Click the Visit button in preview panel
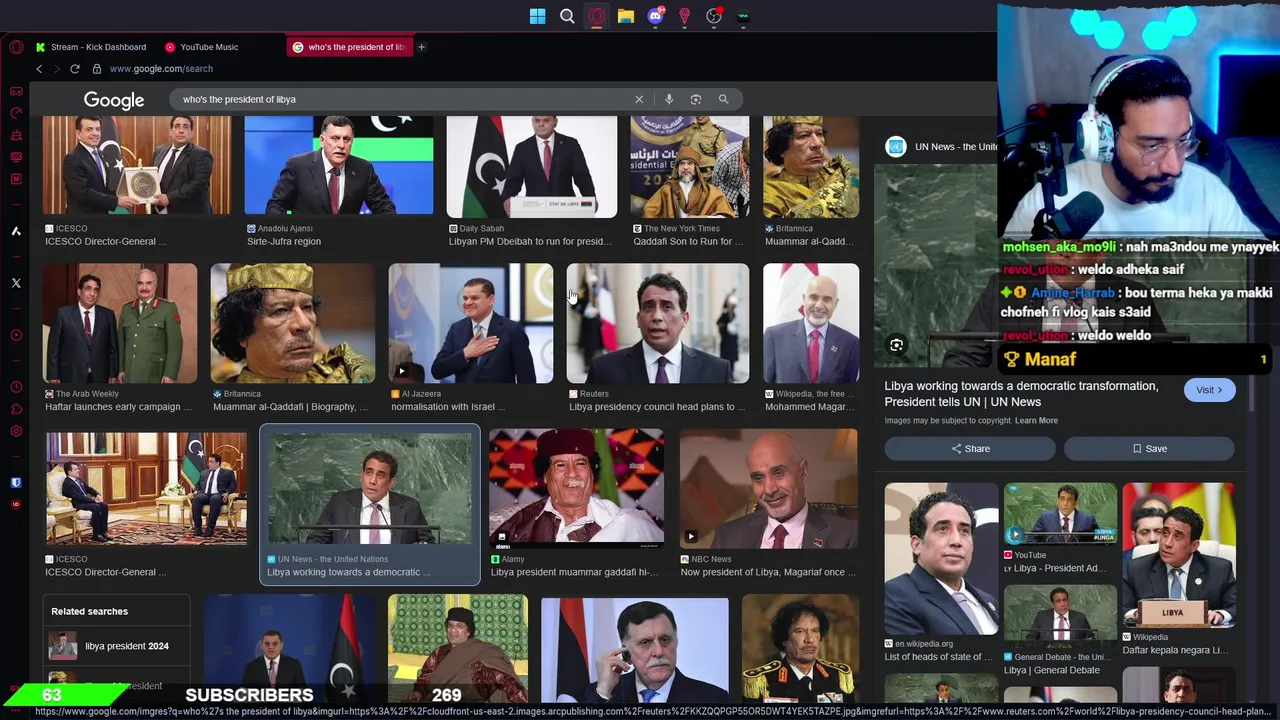This screenshot has width=1280, height=720. tap(1209, 390)
